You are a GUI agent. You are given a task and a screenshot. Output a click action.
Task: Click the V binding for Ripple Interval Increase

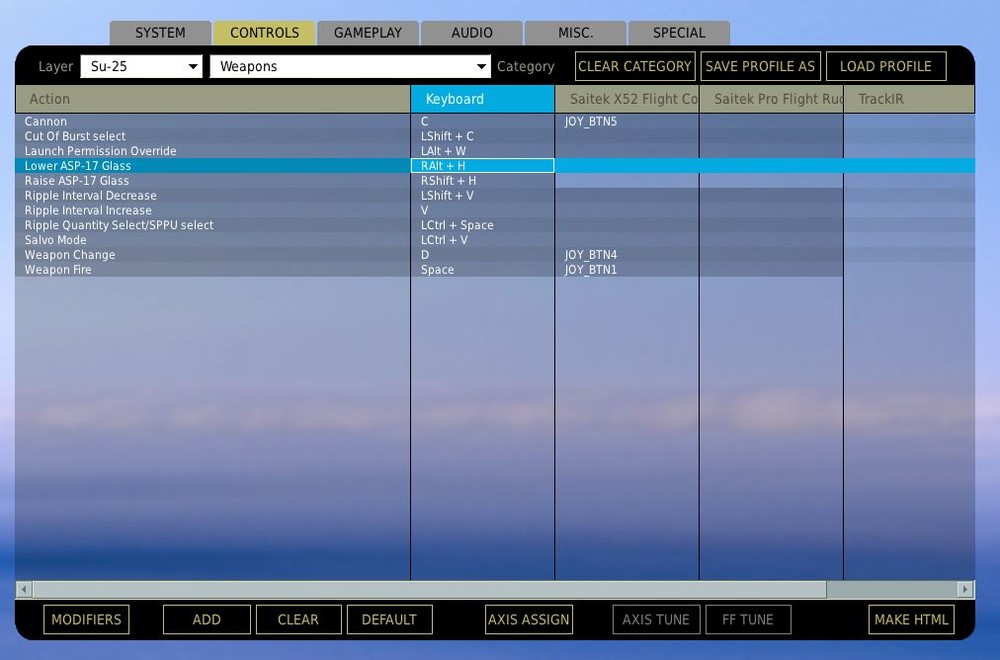(483, 210)
